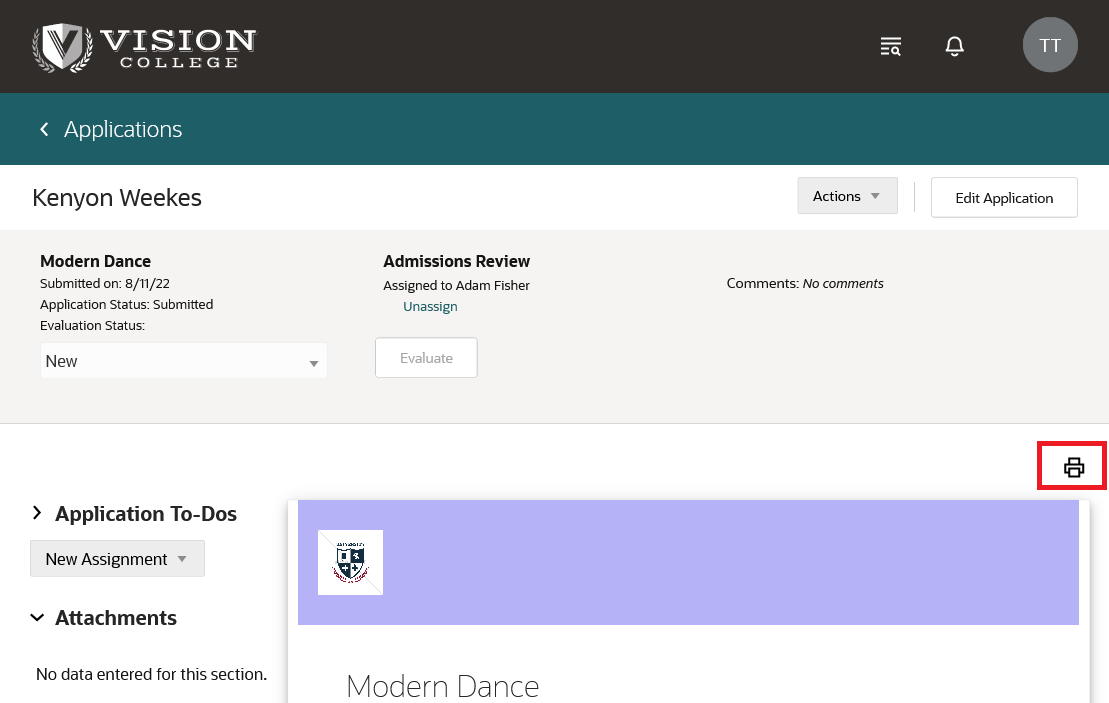The image size is (1109, 703).
Task: Click the Kenyon Weekes applicant name
Action: tap(117, 198)
